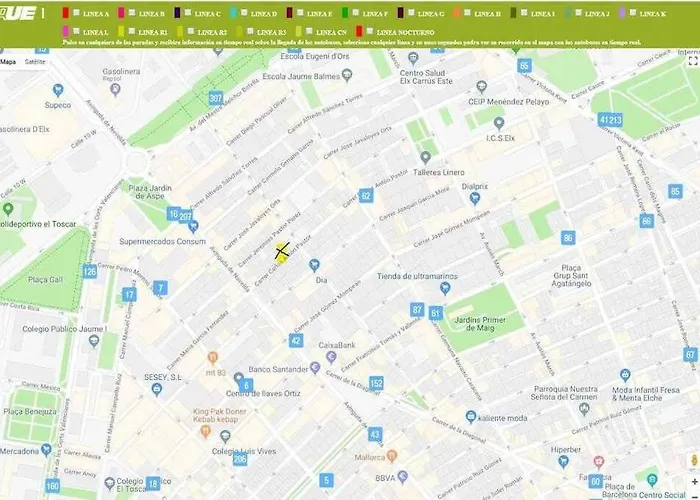Click the Plaza Jardín de Aspe label
The width and height of the screenshot is (700, 500).
150,192
